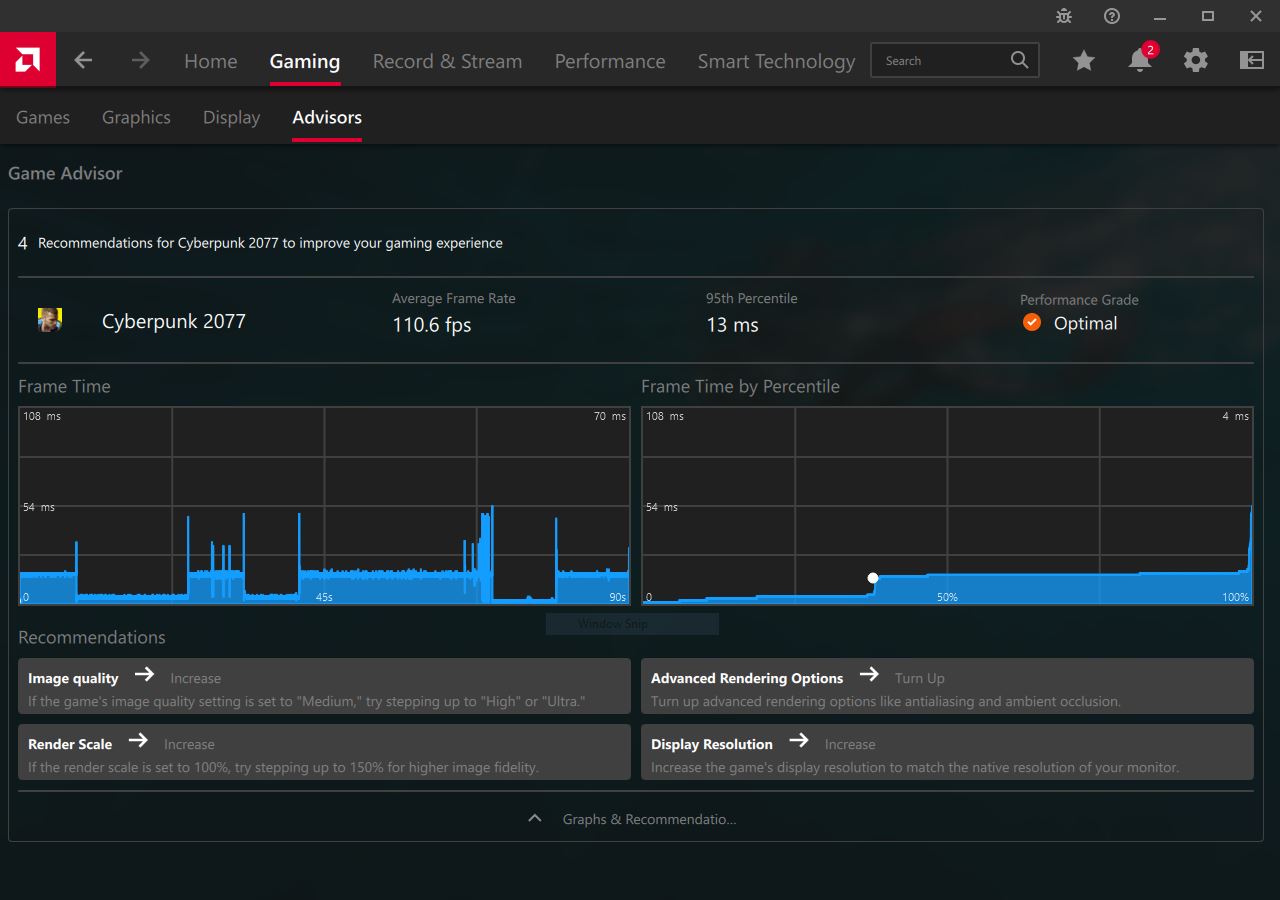
Task: Click the Recommendations for Cyberpunk 2077 summary line
Action: click(x=270, y=242)
